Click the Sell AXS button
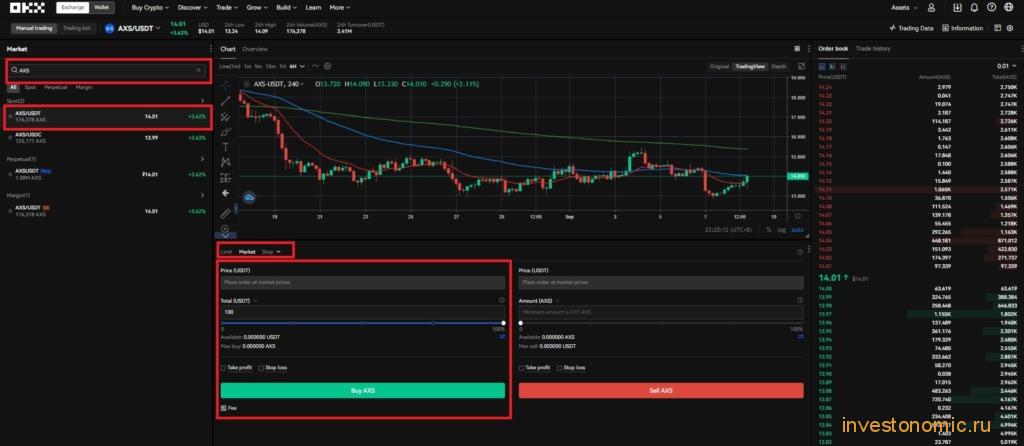This screenshot has width=1024, height=446. 661,390
